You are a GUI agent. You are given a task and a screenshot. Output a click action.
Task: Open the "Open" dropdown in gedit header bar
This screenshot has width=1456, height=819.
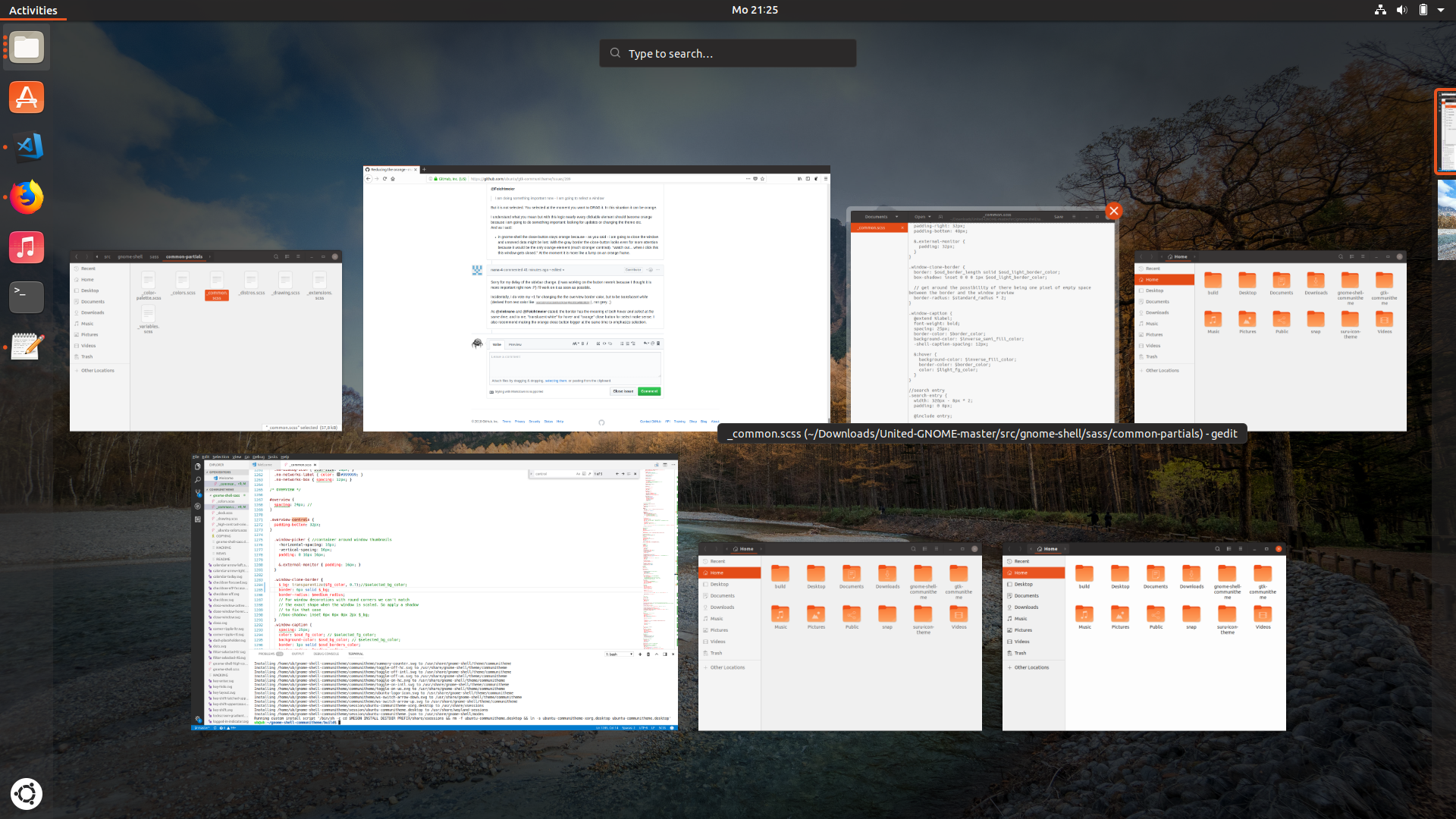(922, 216)
